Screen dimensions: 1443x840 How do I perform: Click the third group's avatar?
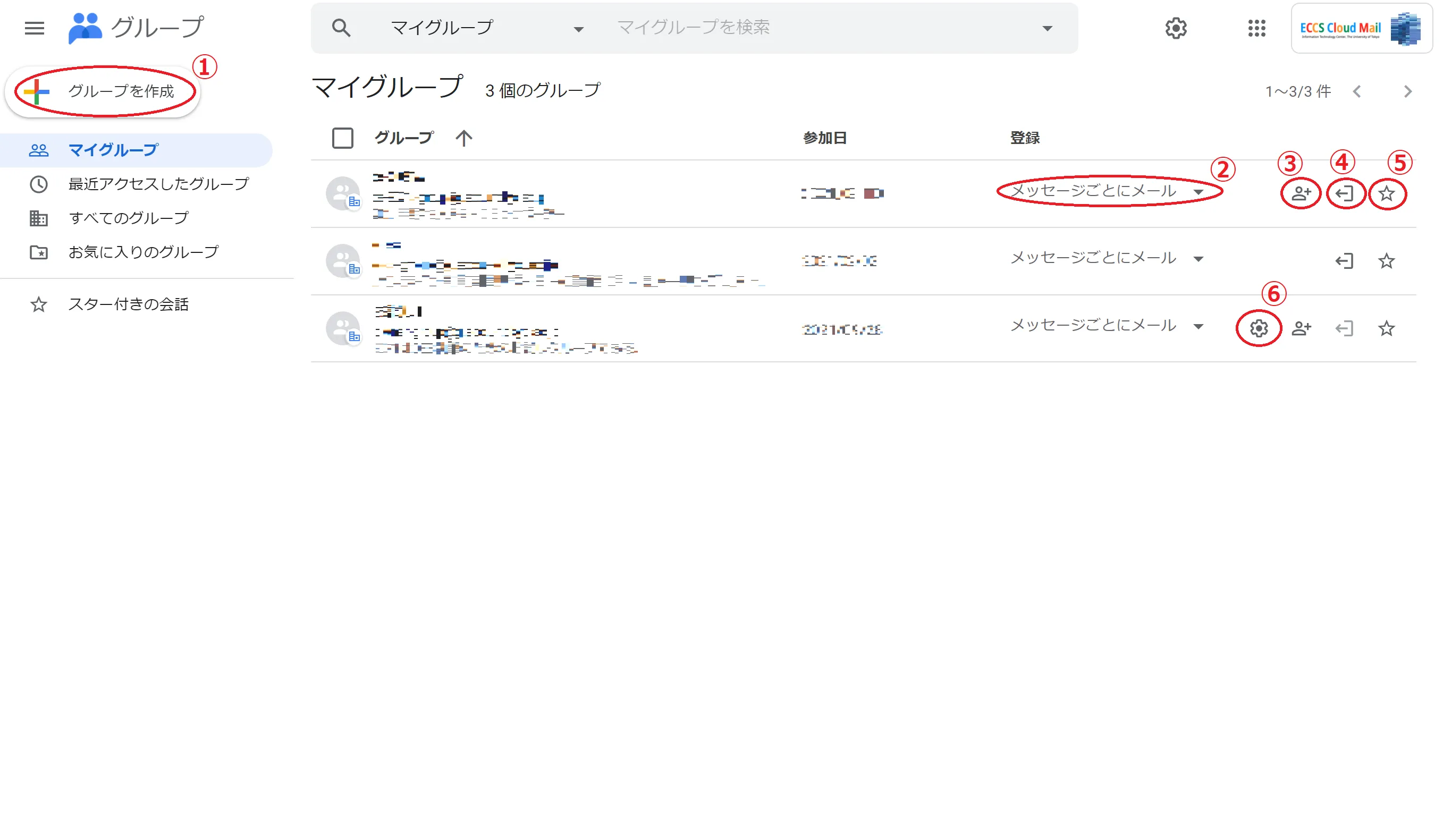[343, 329]
